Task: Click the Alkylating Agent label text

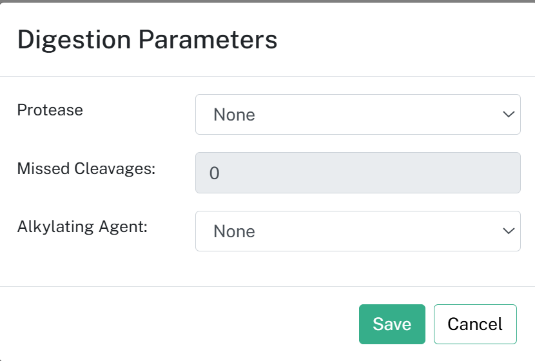Action: [82, 227]
